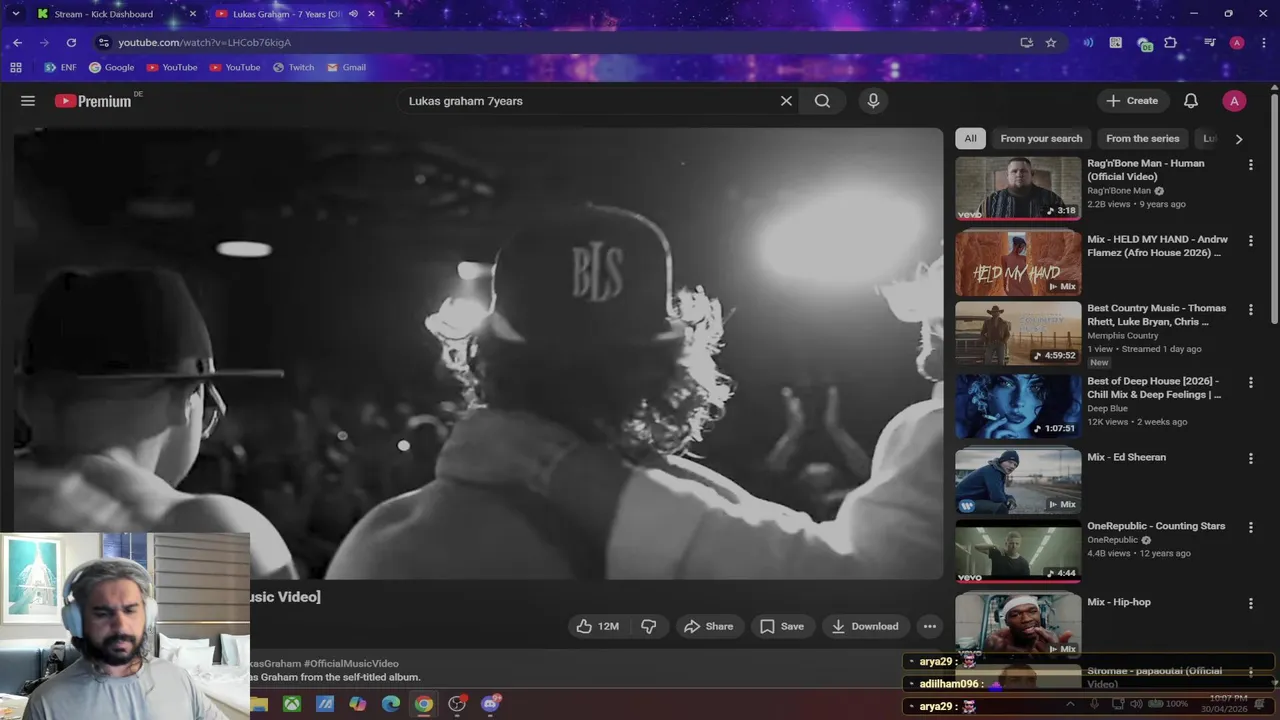This screenshot has width=1280, height=720.
Task: Select the From the series chip
Action: pos(1143,139)
